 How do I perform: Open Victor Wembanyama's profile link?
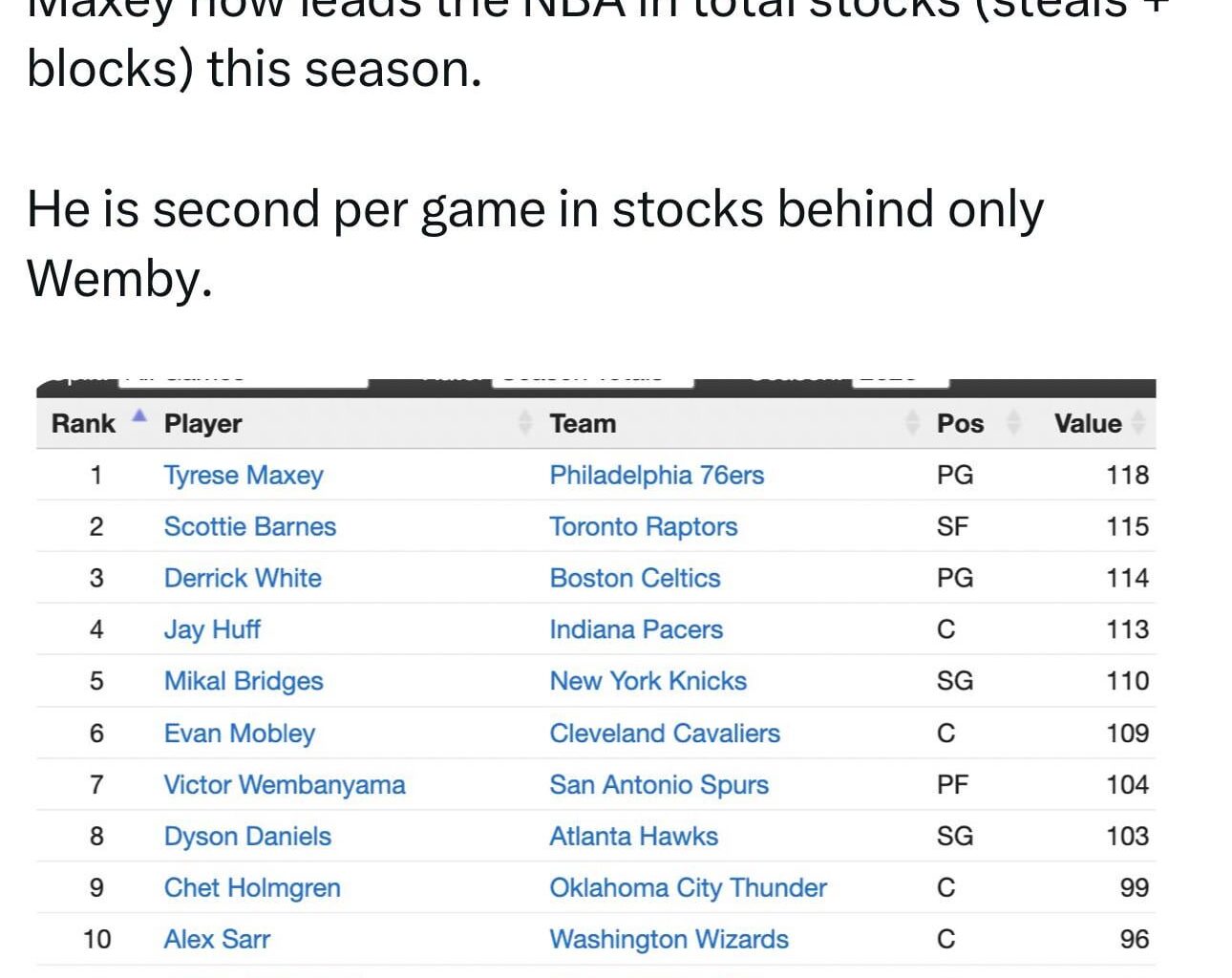(x=284, y=784)
